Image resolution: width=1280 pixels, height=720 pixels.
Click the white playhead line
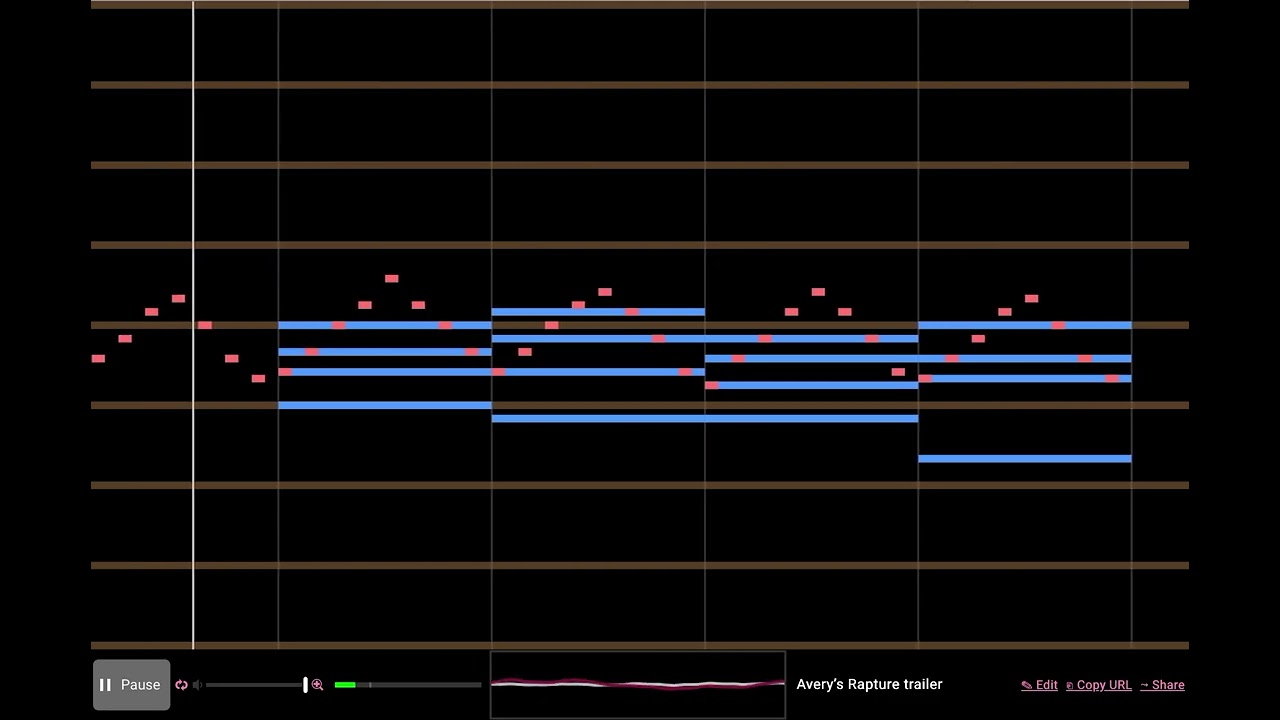(x=193, y=325)
